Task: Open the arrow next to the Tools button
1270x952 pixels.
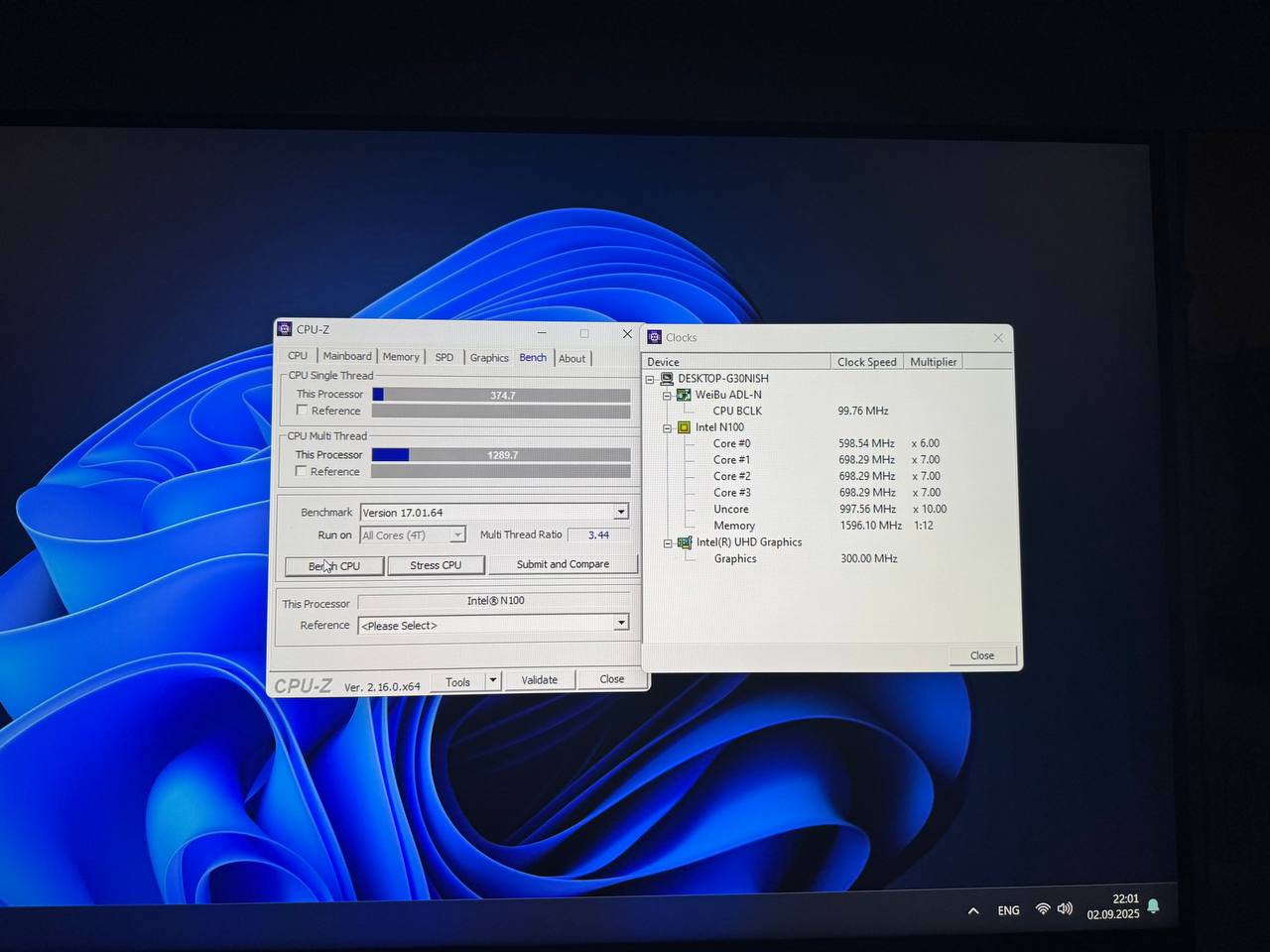Action: [x=493, y=680]
